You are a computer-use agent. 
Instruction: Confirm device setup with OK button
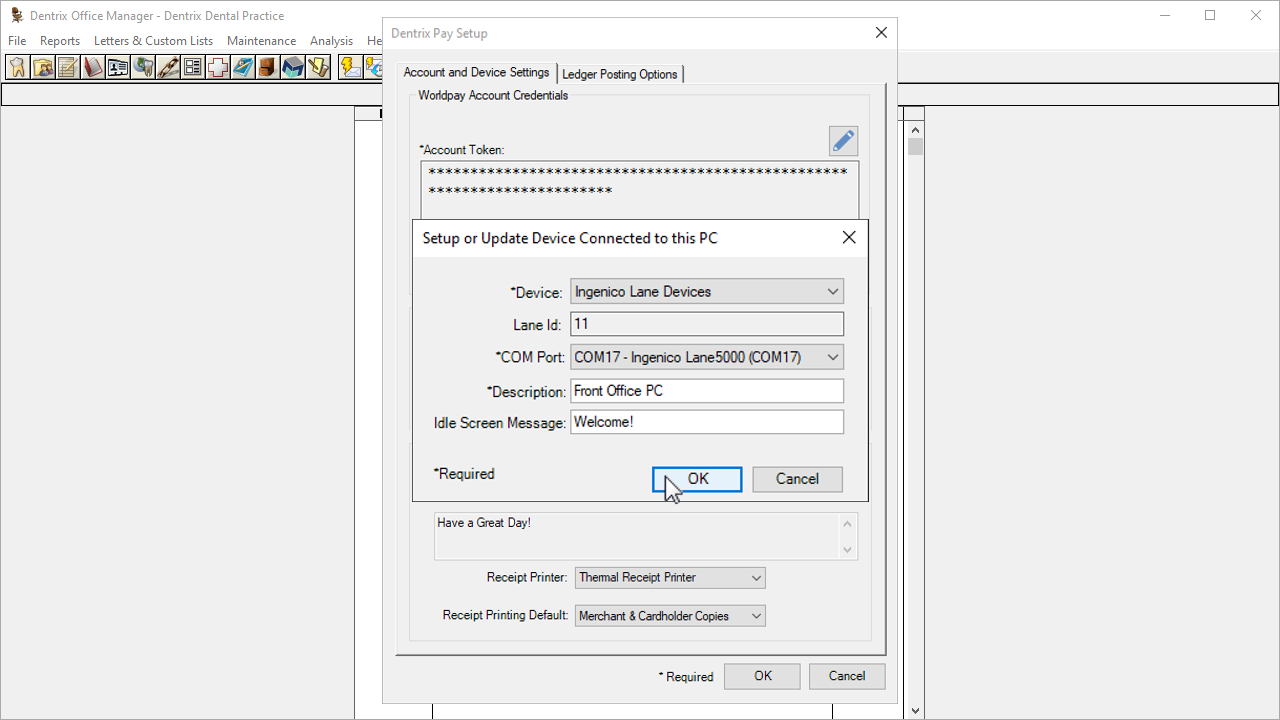click(x=697, y=479)
